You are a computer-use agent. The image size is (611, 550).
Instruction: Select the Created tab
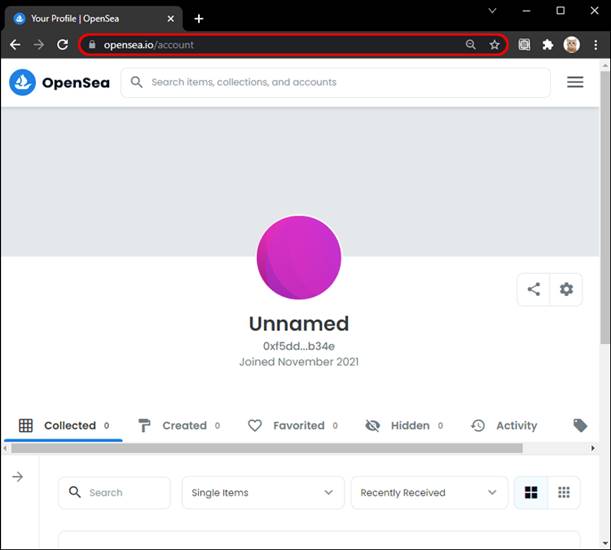[178, 425]
